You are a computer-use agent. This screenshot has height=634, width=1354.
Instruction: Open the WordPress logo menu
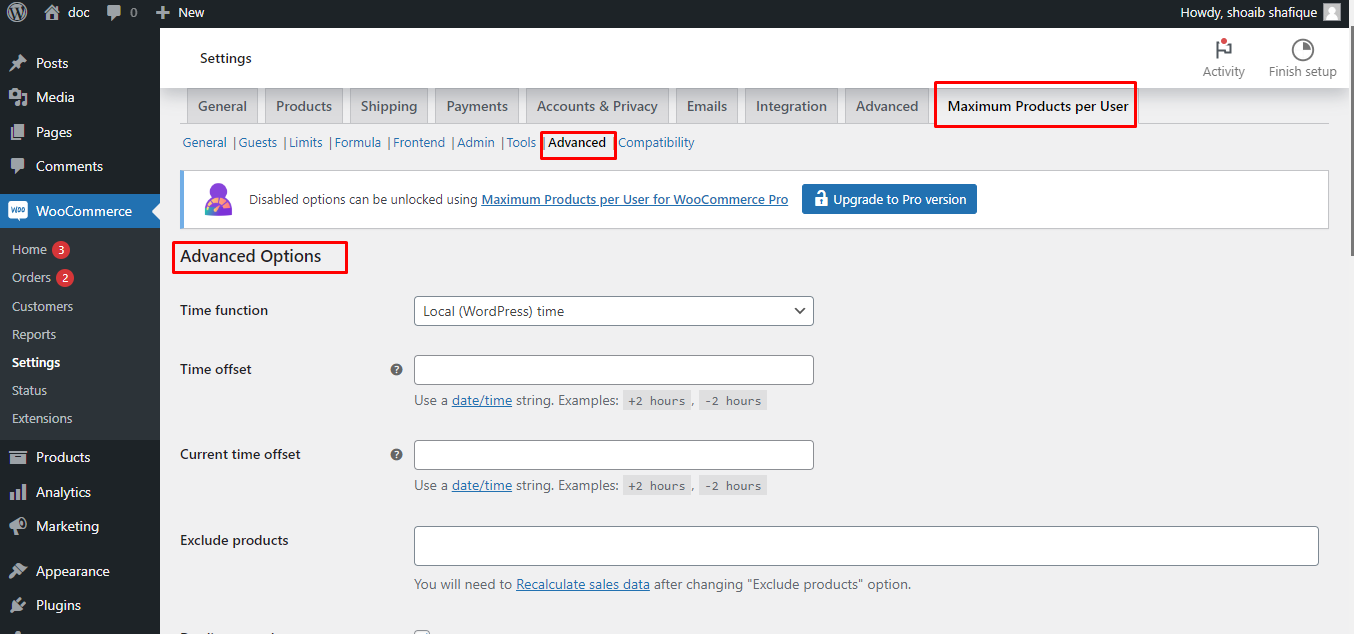[x=17, y=12]
